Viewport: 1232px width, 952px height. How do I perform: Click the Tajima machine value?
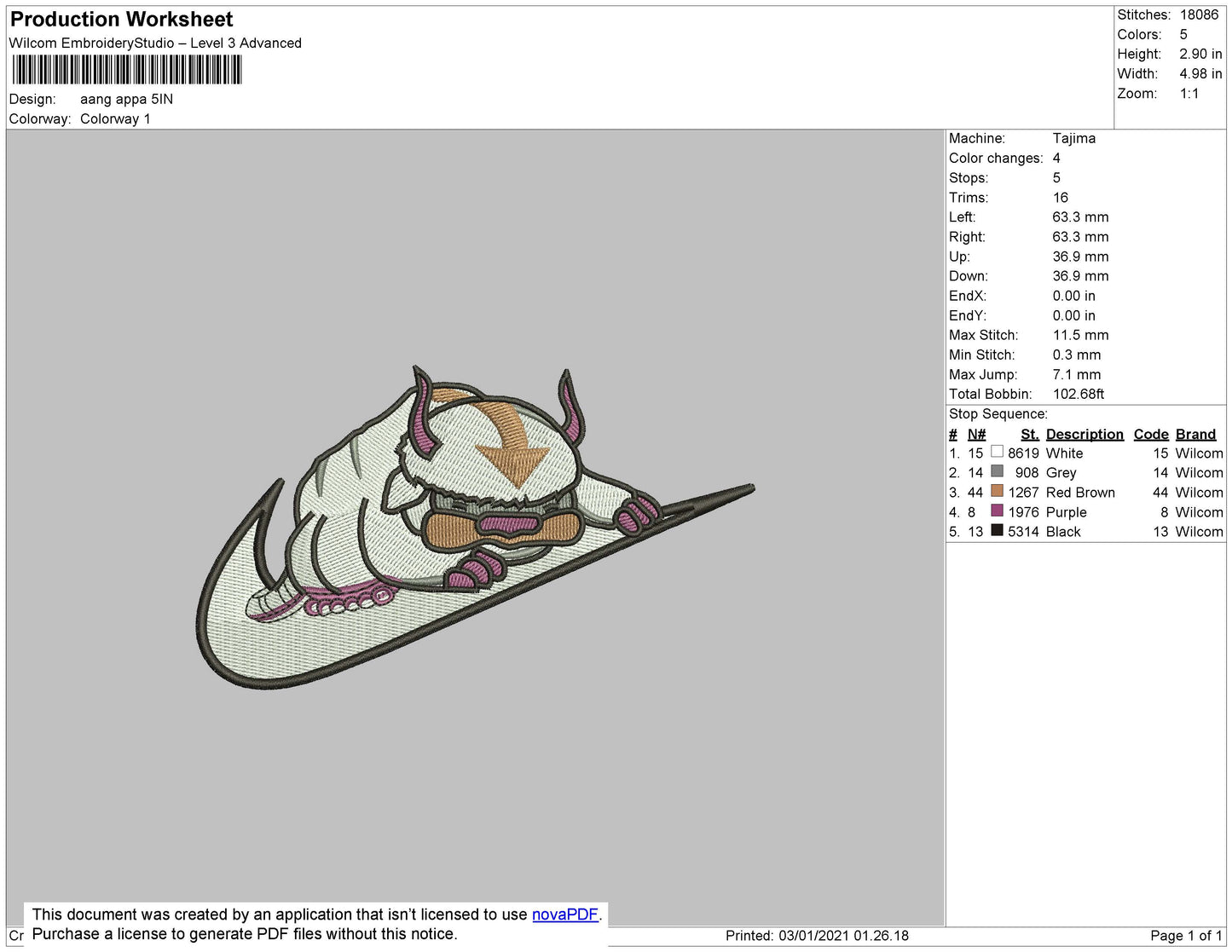coord(1073,138)
